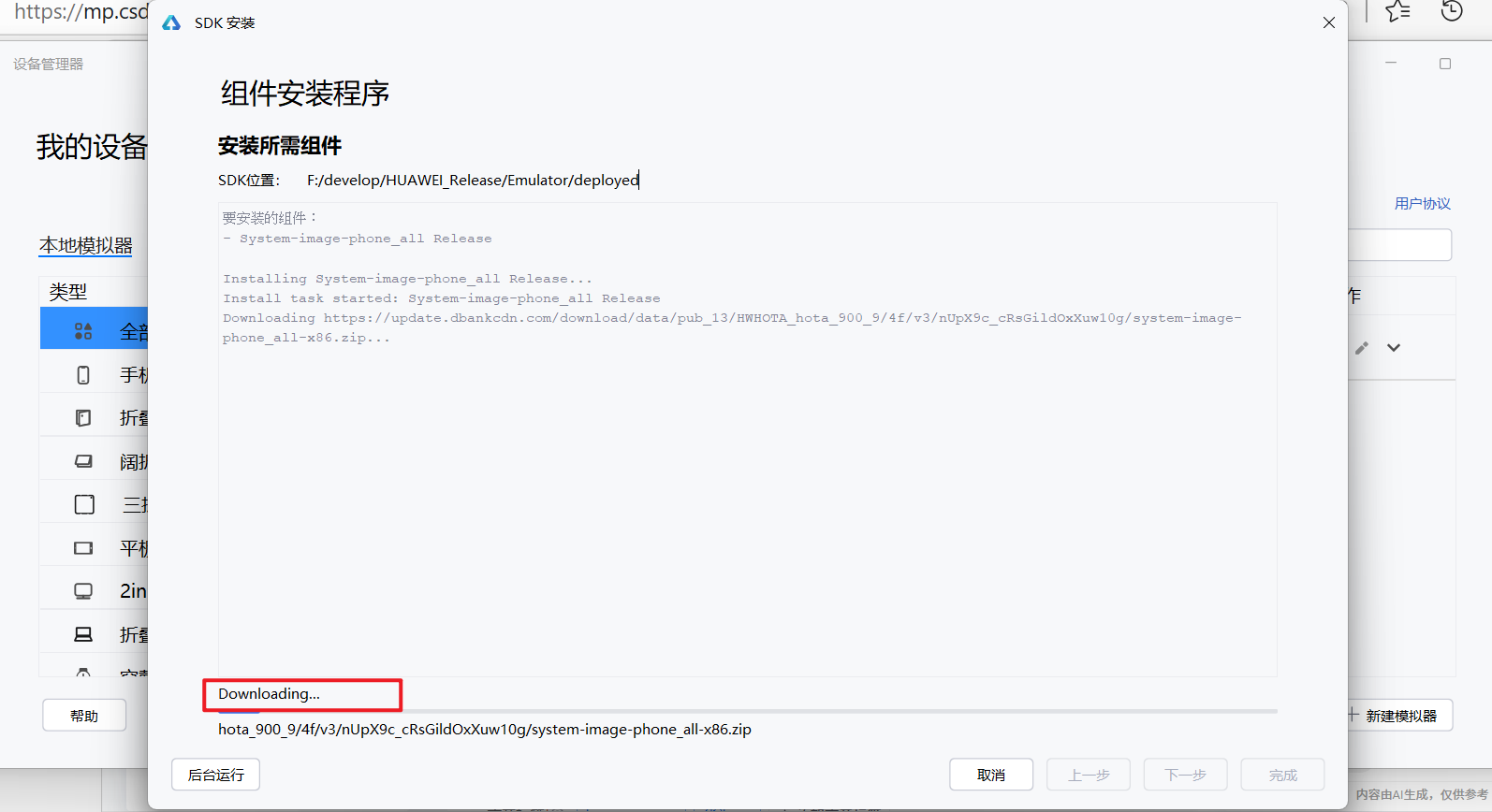The width and height of the screenshot is (1492, 812).
Task: Select the foldable device type icon
Action: (83, 418)
